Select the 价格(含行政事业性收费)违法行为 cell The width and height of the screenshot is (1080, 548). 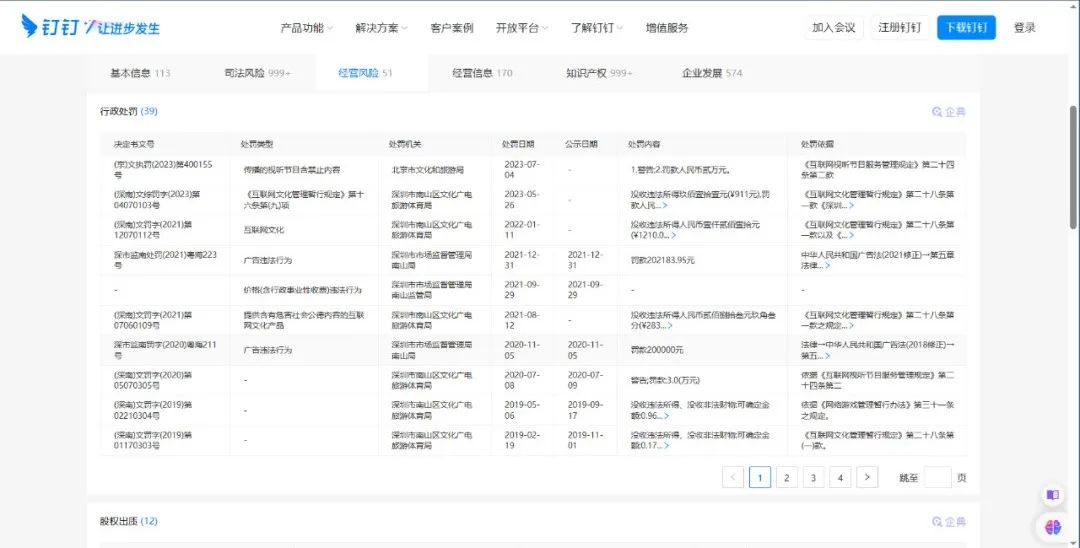tap(302, 290)
